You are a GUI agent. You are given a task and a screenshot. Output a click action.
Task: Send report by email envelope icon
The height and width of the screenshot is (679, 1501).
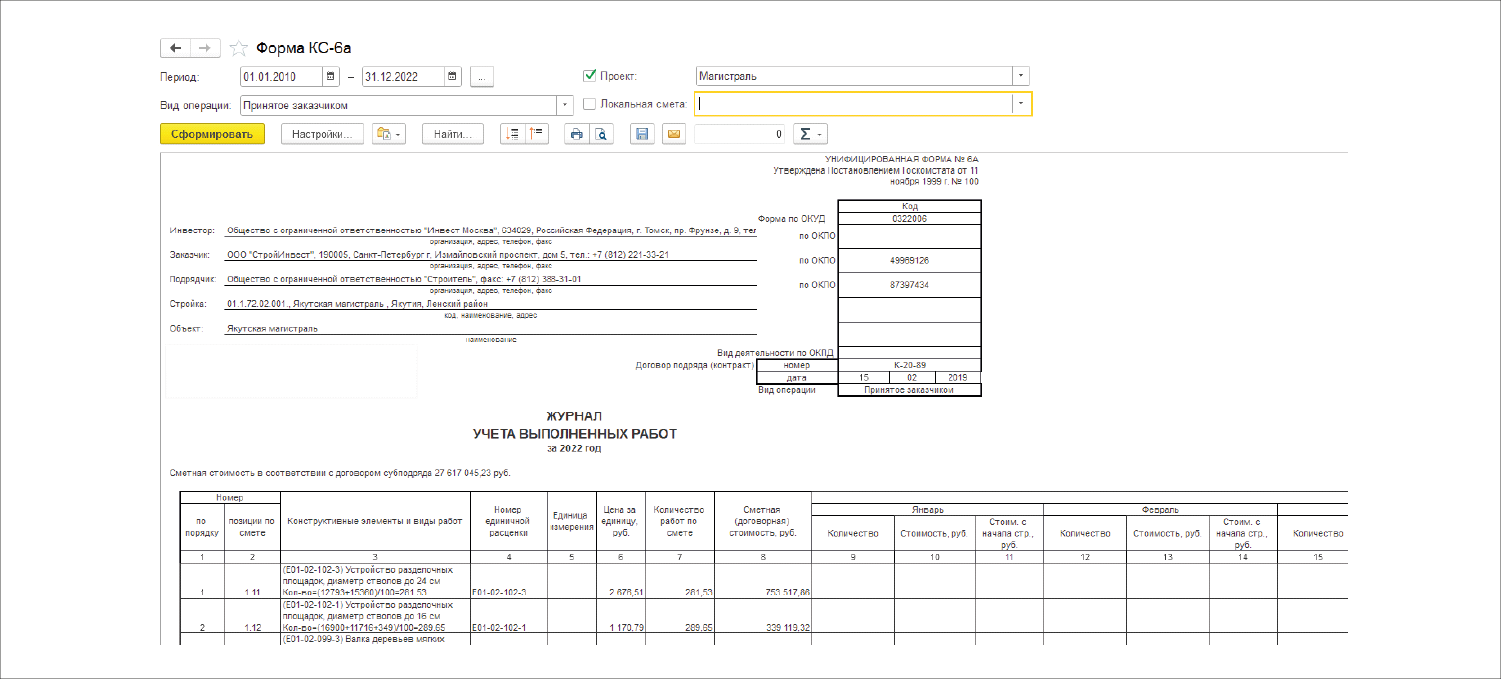click(673, 134)
